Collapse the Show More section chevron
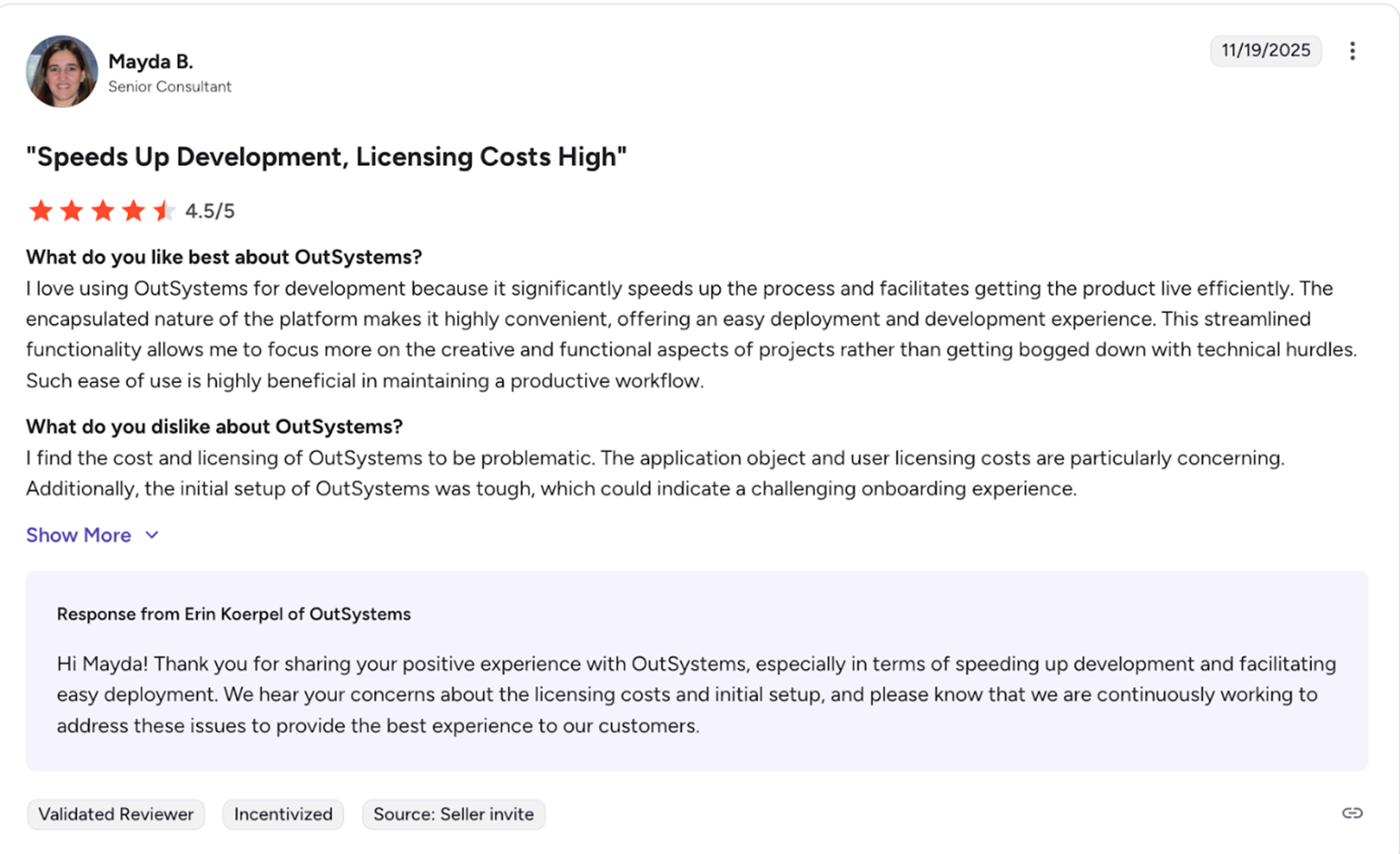1400x854 pixels. point(151,535)
